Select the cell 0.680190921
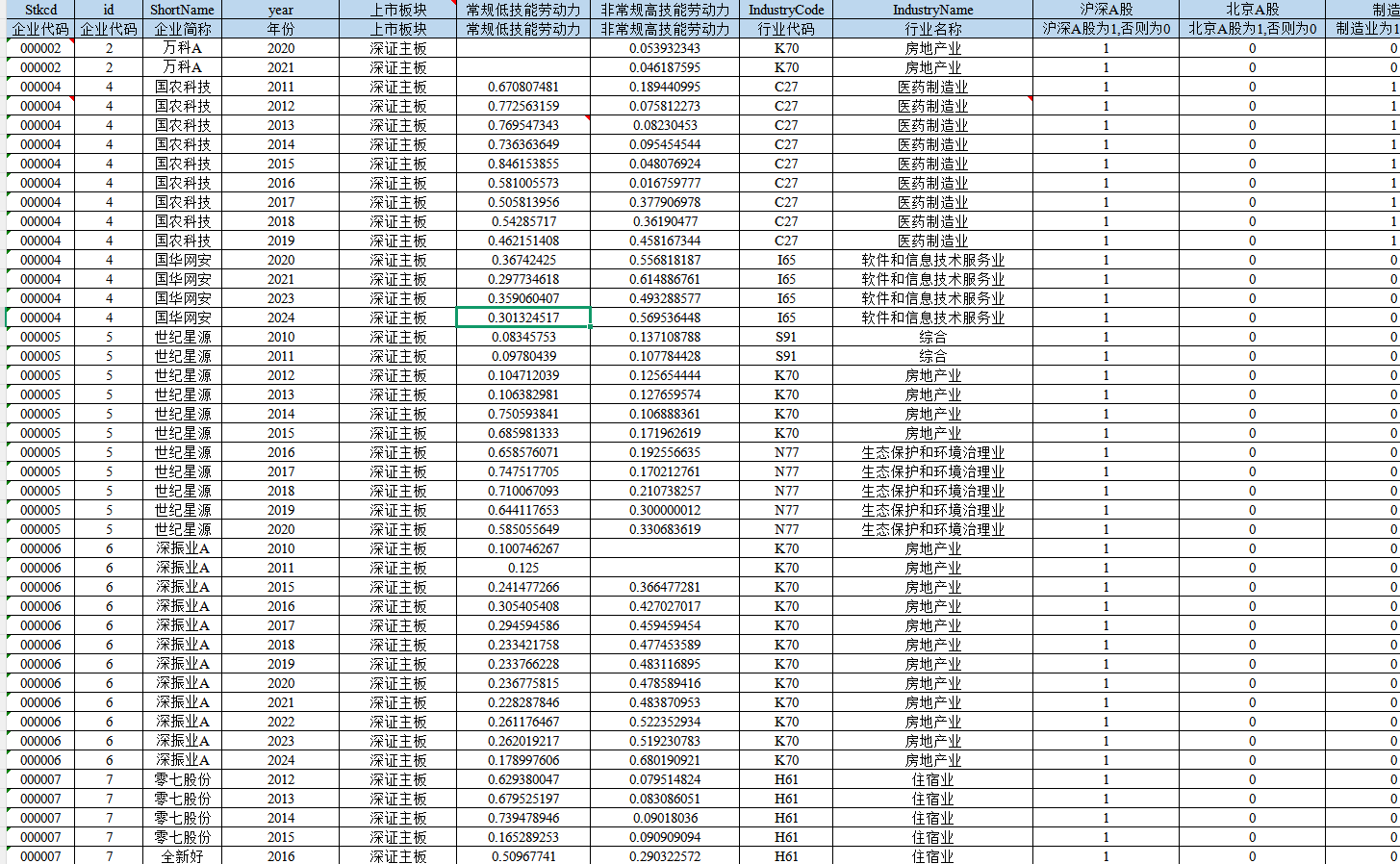 (x=665, y=760)
